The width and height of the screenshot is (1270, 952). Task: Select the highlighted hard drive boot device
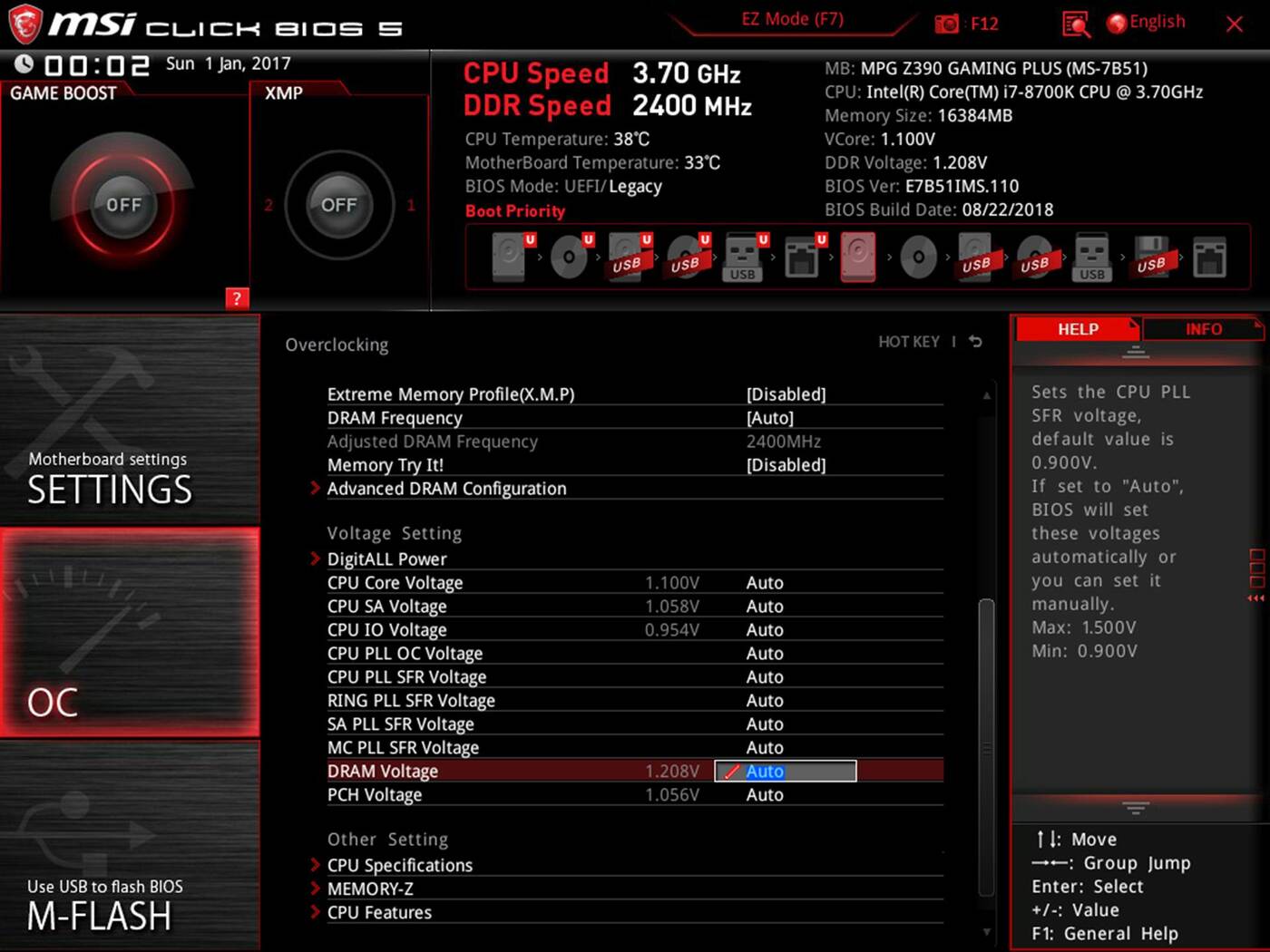point(858,257)
